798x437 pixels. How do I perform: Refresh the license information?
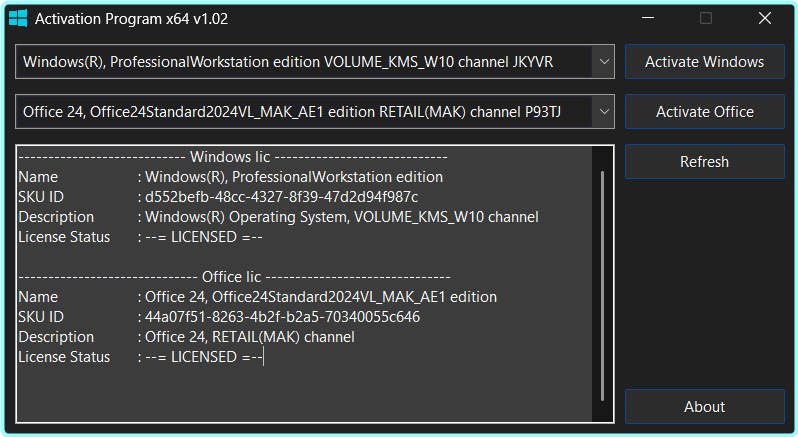pos(704,161)
